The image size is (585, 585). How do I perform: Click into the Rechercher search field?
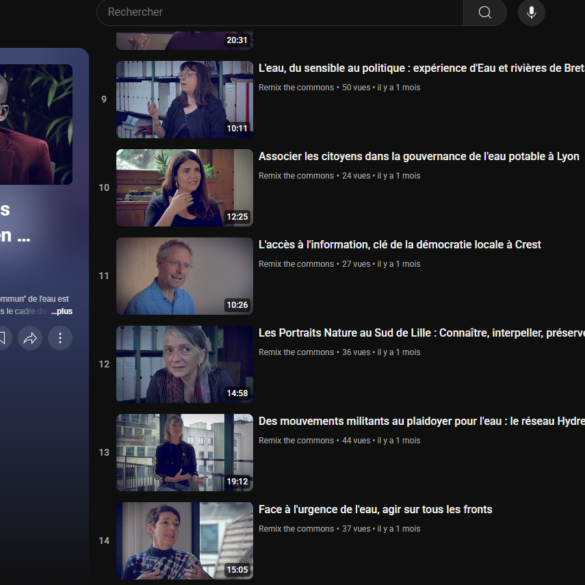click(280, 12)
